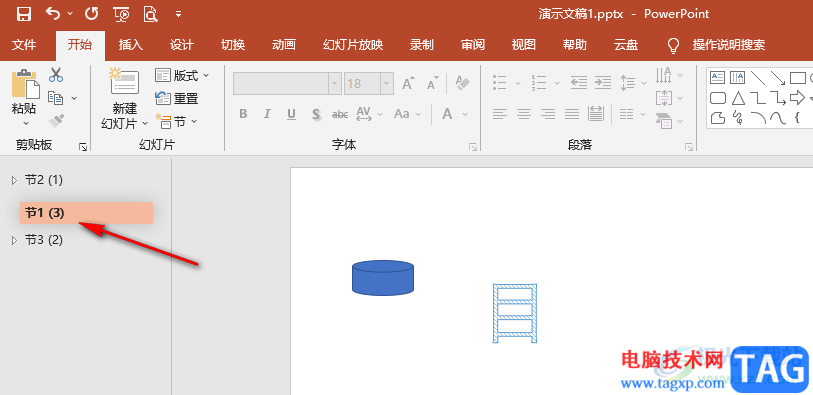Click the Decrease Indent icon

(579, 82)
